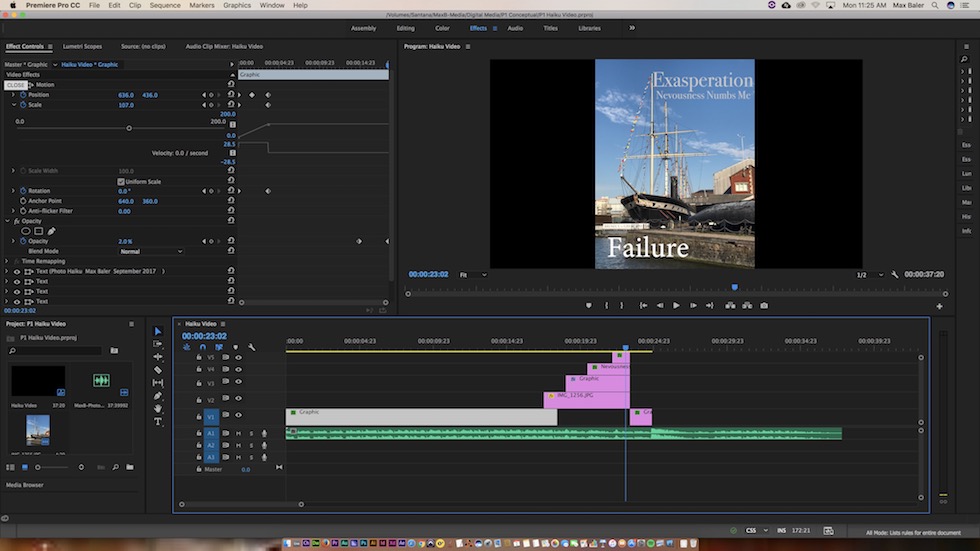Select the IMG_1256.JPG clip on V2
The height and width of the screenshot is (551, 980).
(586, 400)
